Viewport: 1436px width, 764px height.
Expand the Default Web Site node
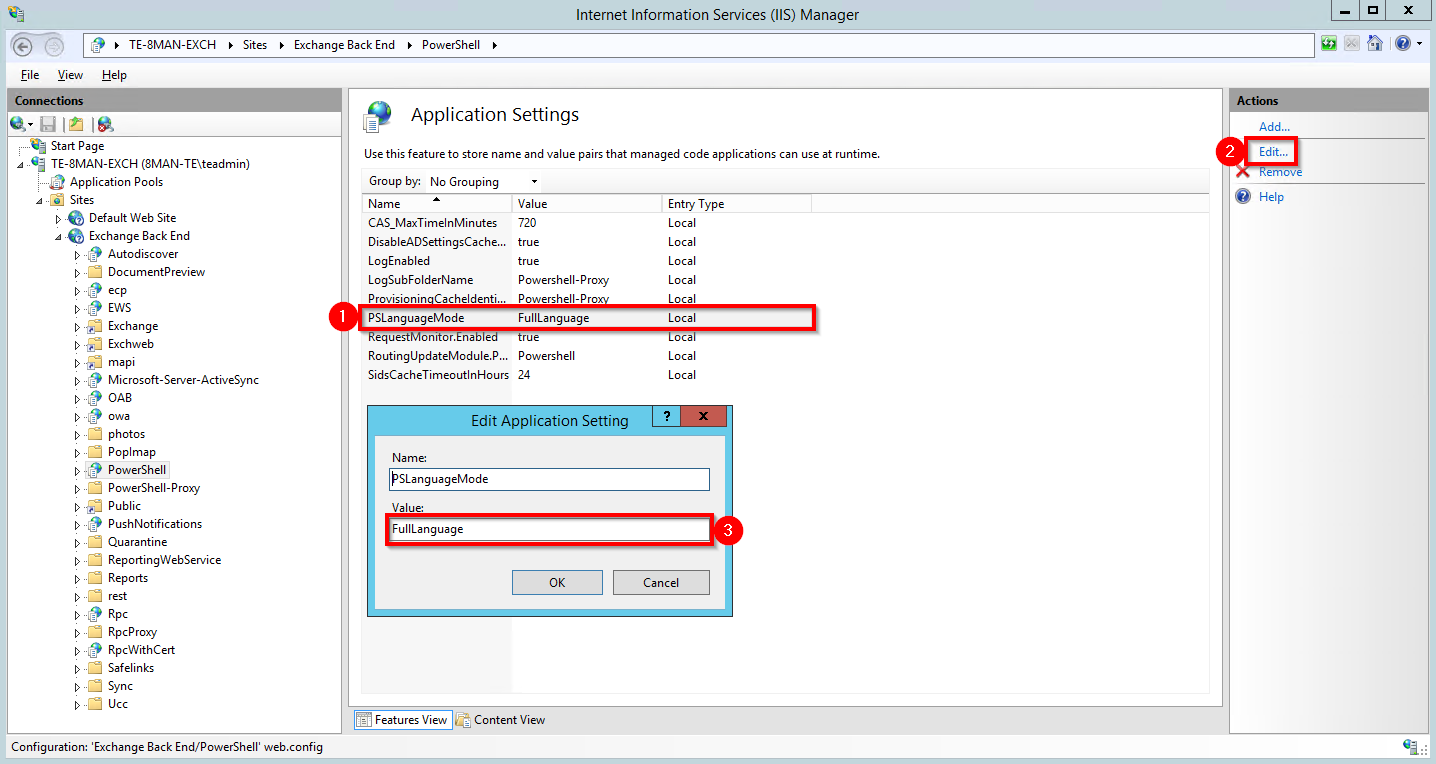[x=59, y=219]
